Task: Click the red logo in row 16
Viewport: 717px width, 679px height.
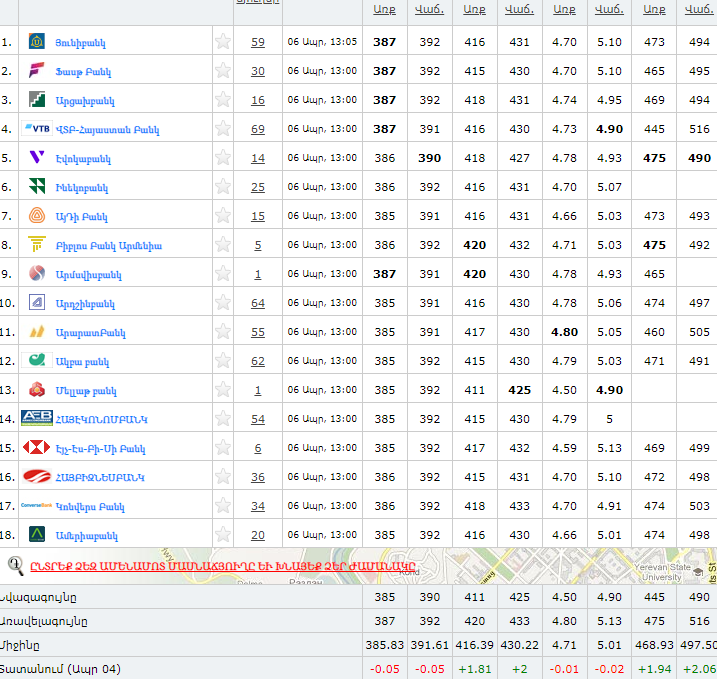Action: (x=37, y=476)
